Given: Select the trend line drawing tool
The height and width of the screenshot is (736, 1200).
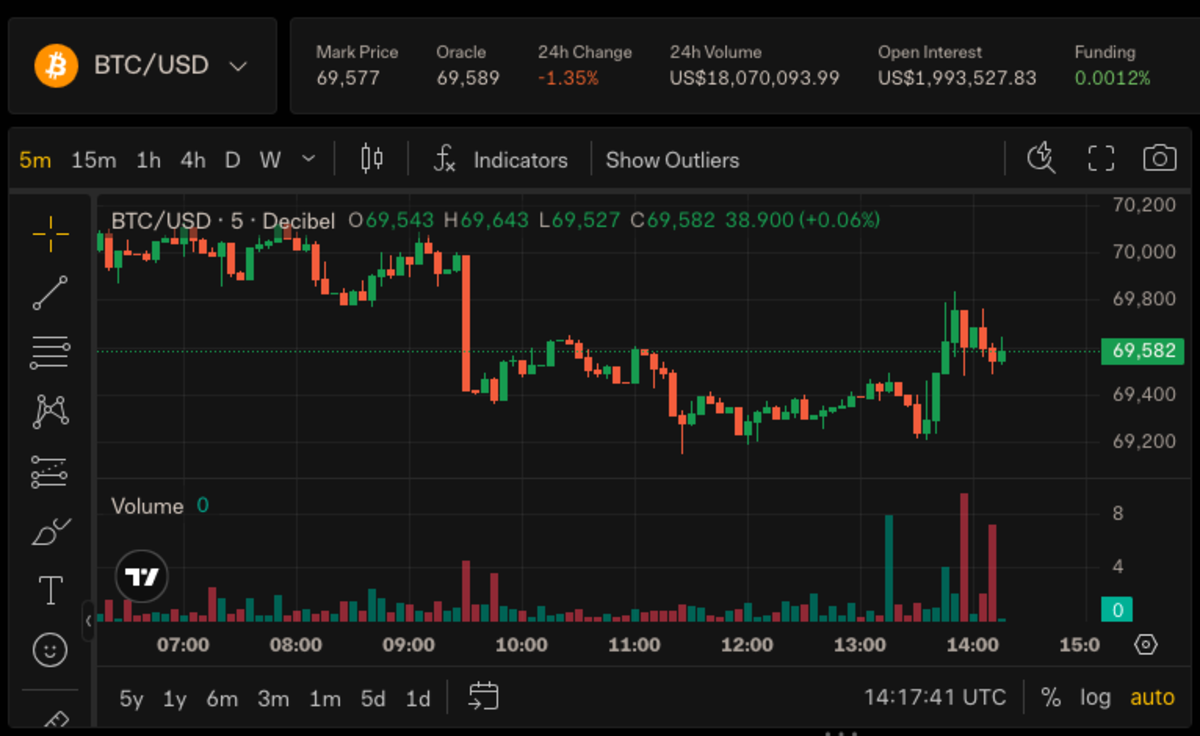Looking at the screenshot, I should click(50, 293).
